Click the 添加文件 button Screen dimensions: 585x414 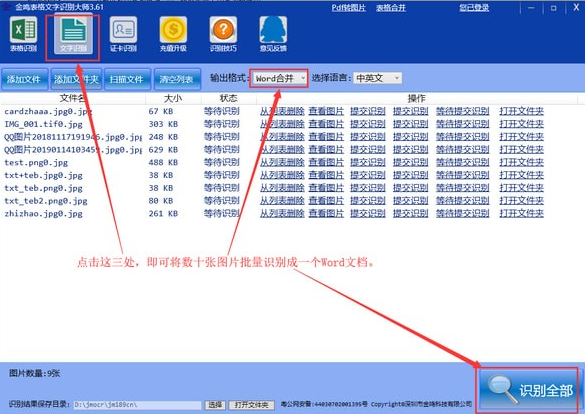coord(25,79)
